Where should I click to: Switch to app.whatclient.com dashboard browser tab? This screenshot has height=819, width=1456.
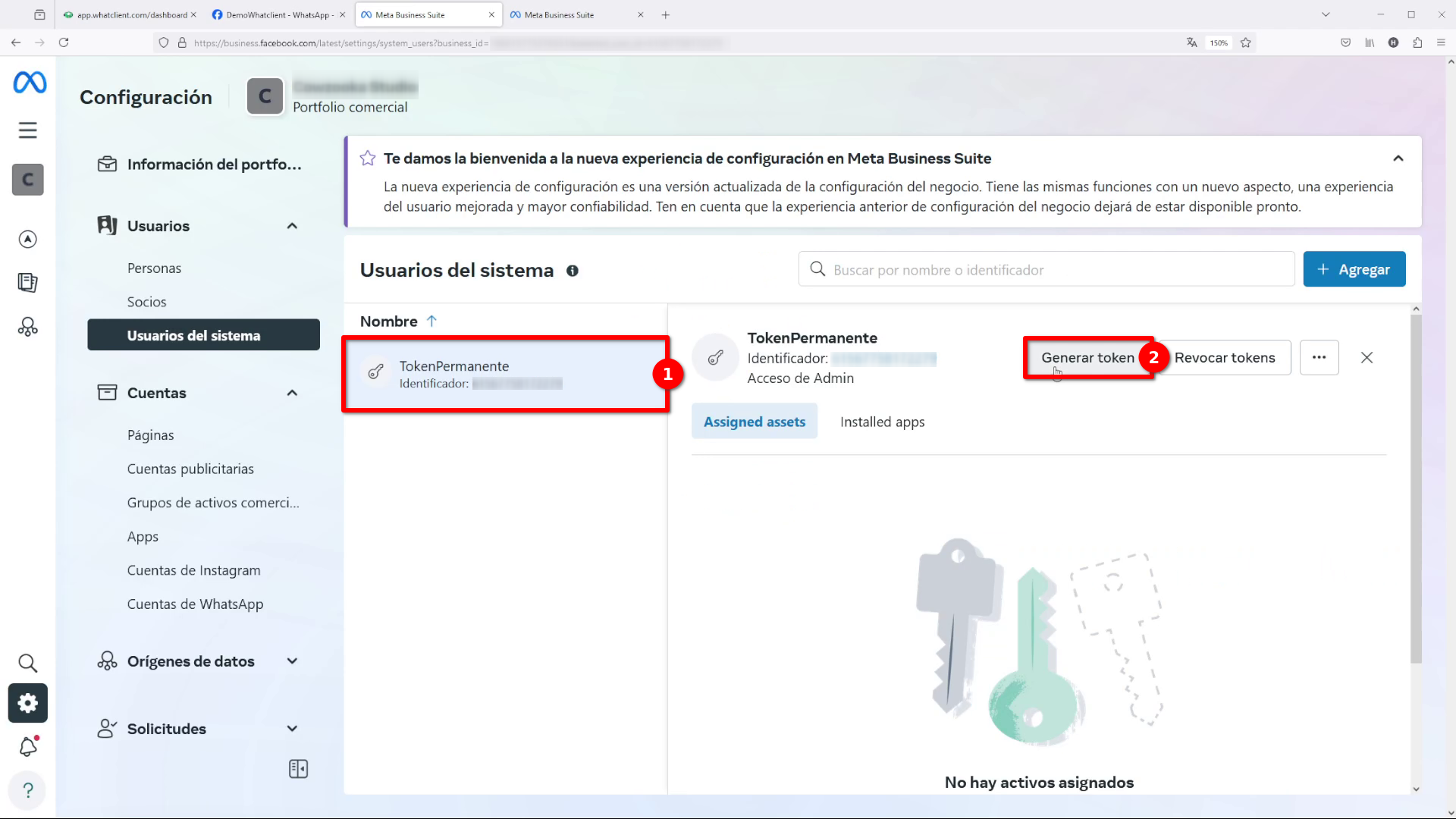click(x=130, y=14)
